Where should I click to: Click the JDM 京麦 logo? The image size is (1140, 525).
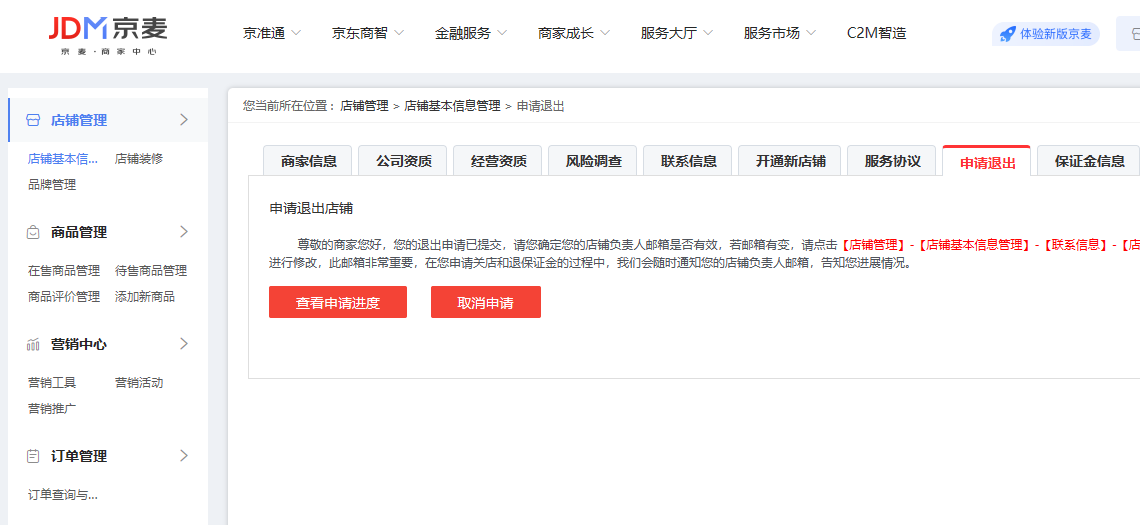click(108, 34)
